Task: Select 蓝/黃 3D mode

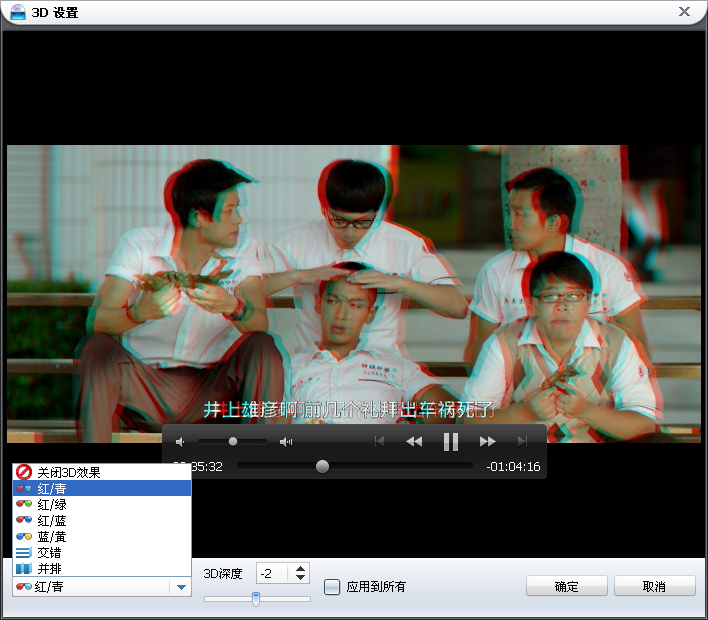Action: tap(102, 536)
